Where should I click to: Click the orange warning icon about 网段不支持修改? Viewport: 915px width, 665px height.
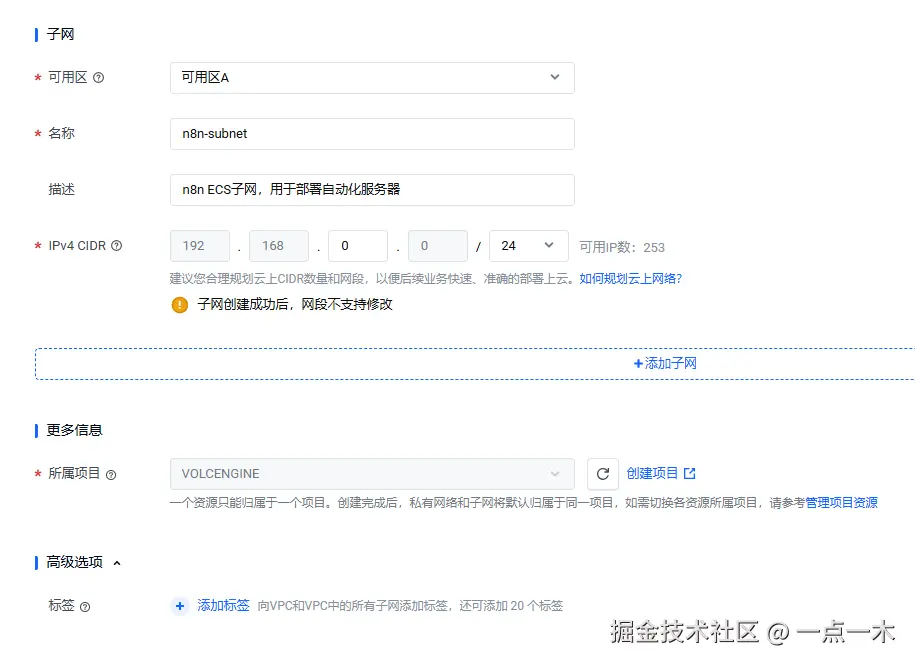pos(178,305)
